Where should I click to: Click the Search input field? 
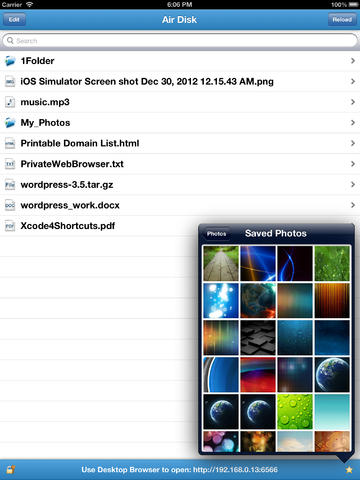click(180, 41)
